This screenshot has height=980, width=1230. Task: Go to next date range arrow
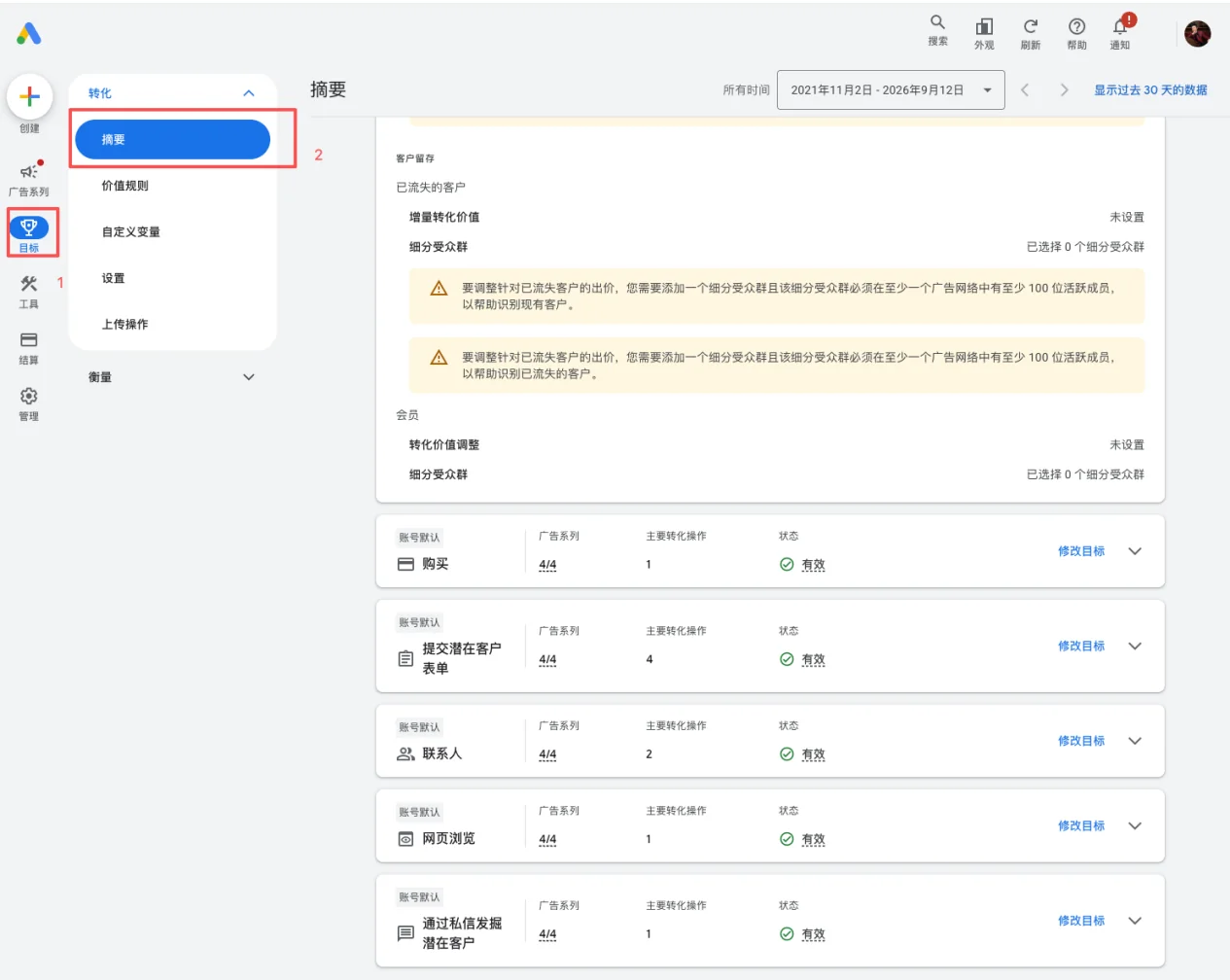point(1064,89)
